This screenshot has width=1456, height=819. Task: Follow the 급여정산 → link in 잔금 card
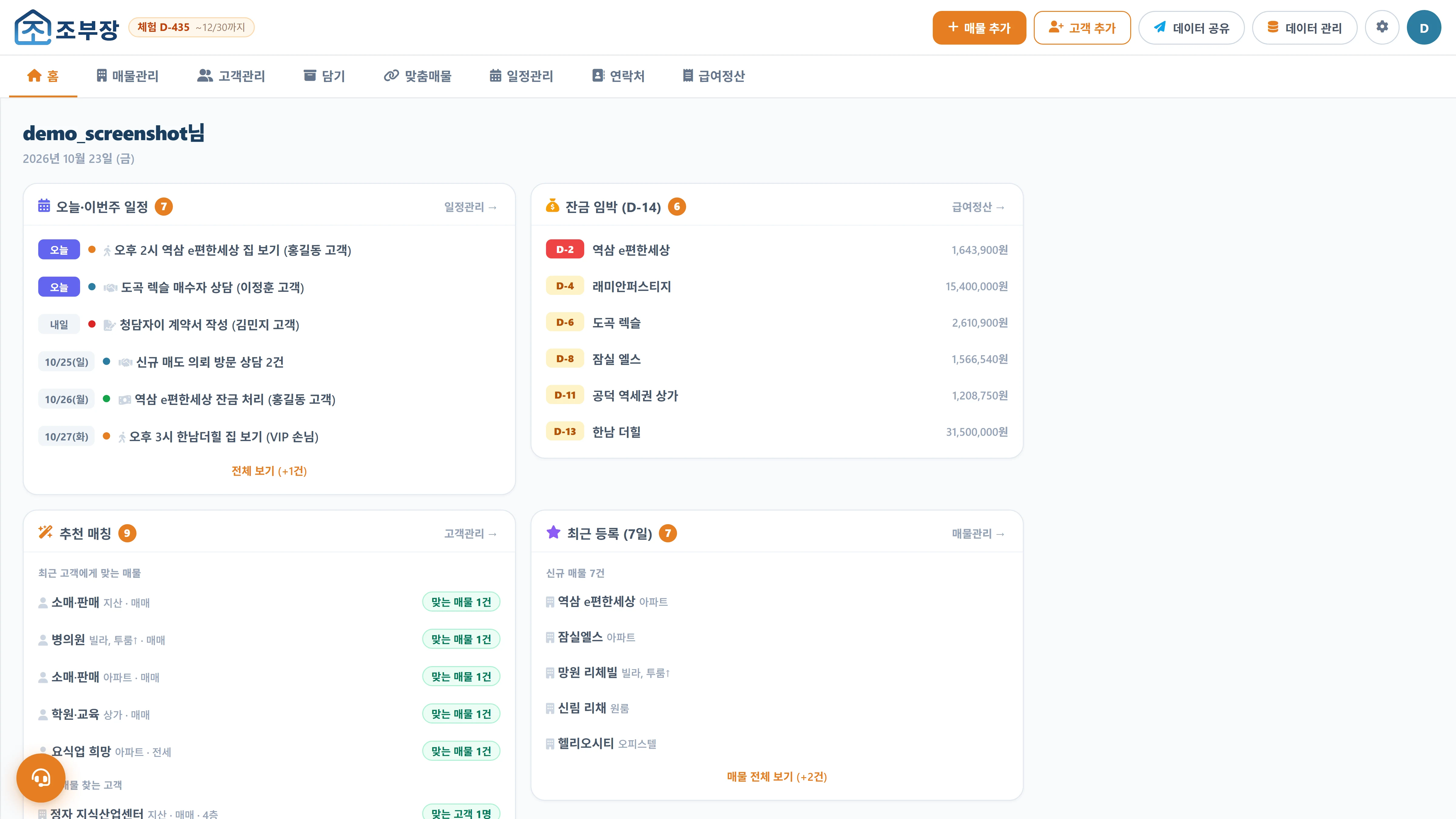coord(978,207)
